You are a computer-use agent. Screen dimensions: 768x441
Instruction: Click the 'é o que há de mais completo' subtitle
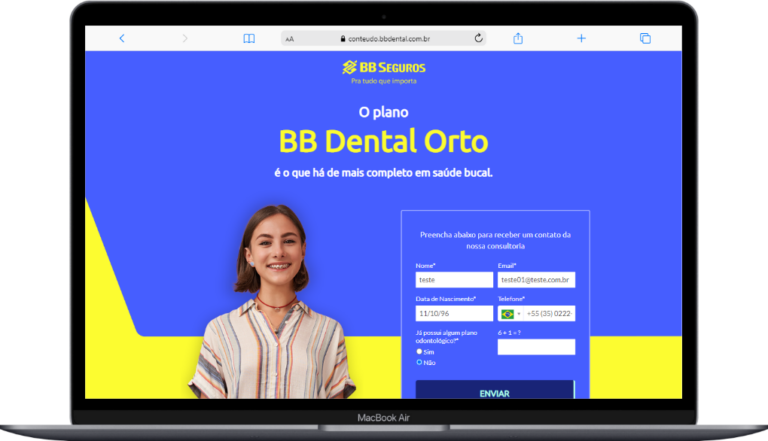pos(384,172)
